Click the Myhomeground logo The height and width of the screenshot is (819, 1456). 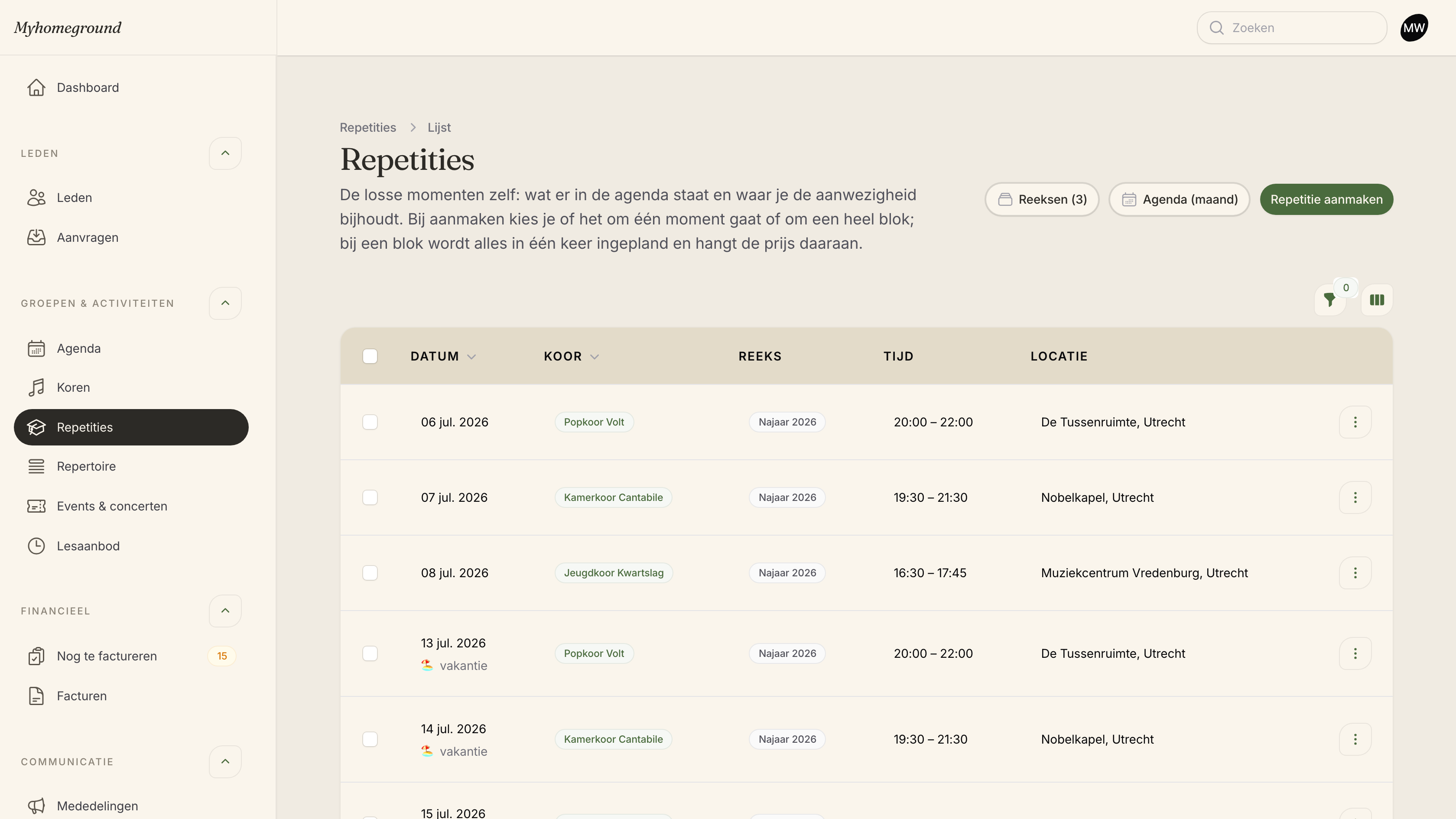click(x=68, y=28)
